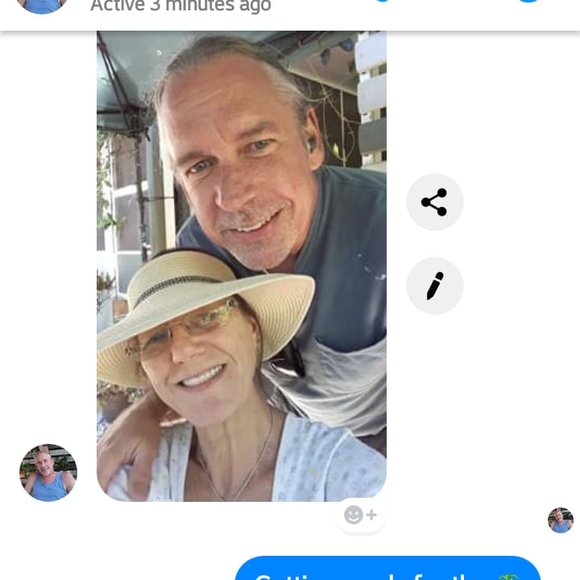Click the plus sign next to the reaction smiley
The image size is (580, 580).
(x=371, y=515)
